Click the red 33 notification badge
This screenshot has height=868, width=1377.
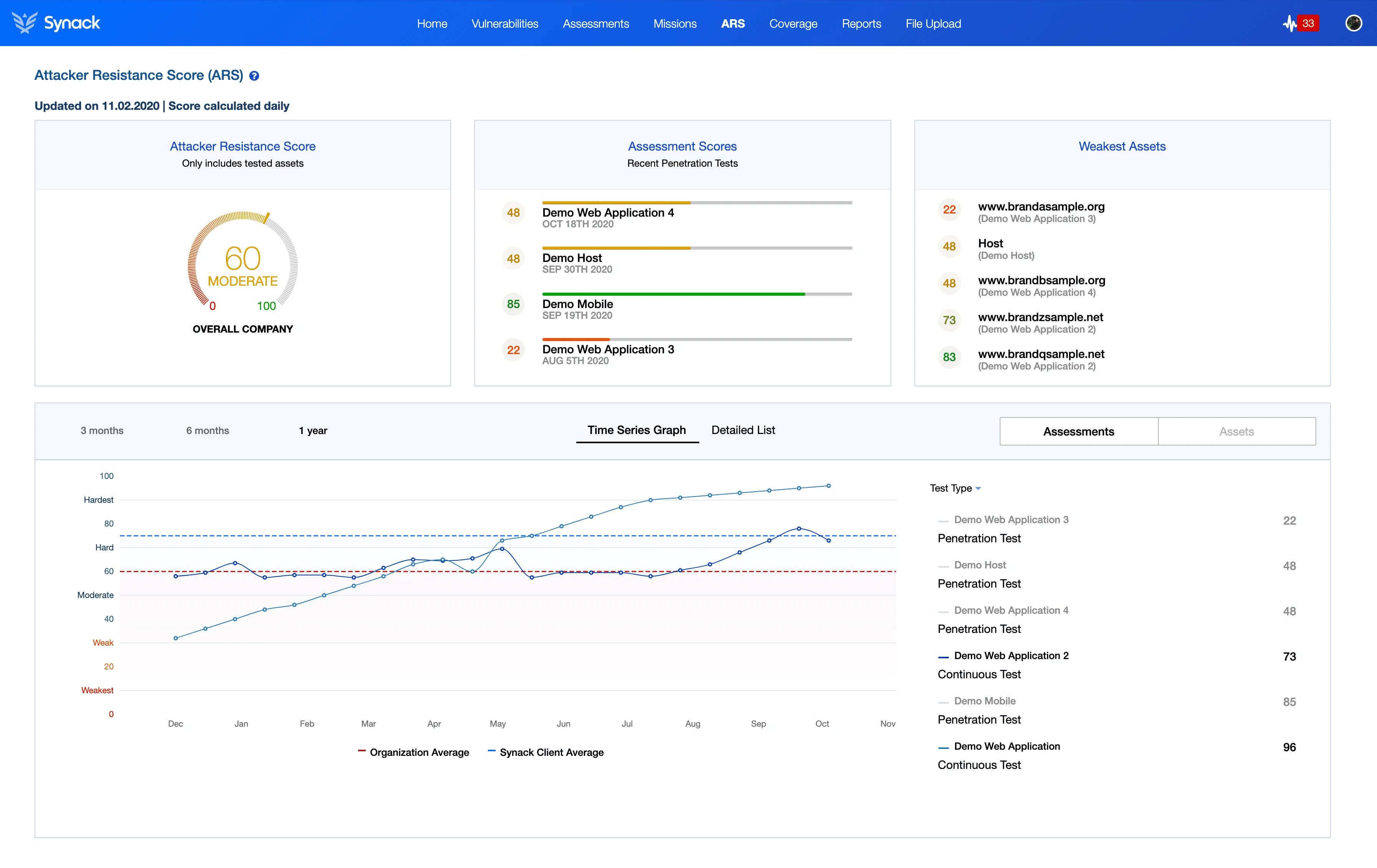click(x=1308, y=23)
